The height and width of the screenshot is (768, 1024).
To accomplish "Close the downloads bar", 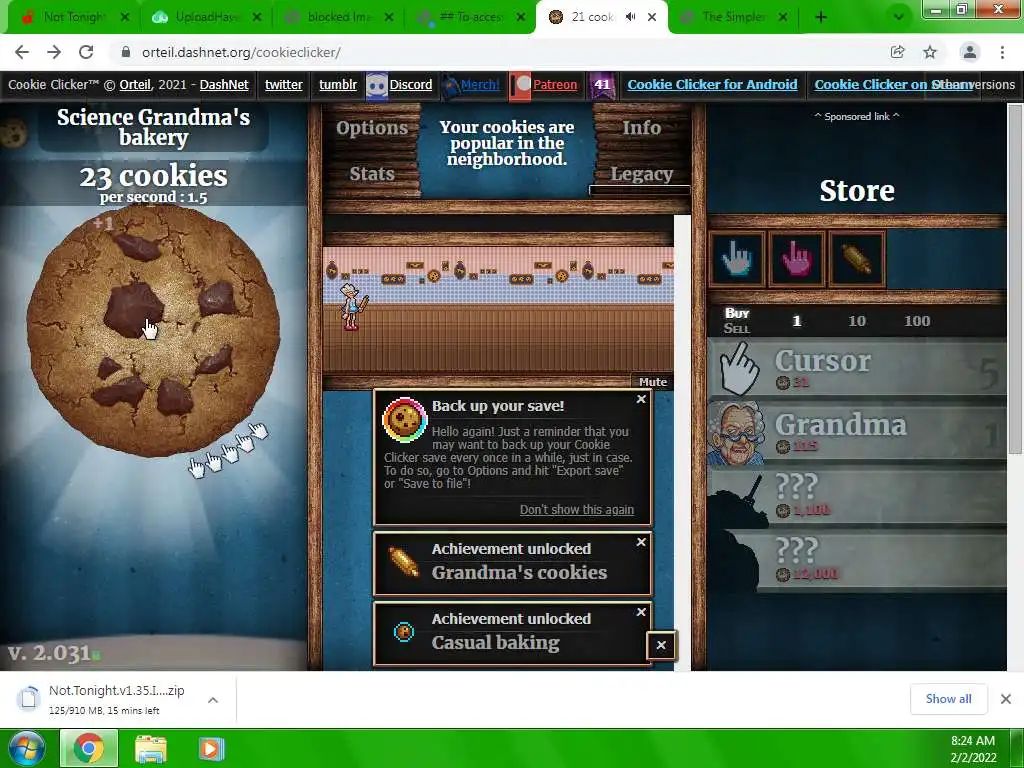I will click(1006, 699).
